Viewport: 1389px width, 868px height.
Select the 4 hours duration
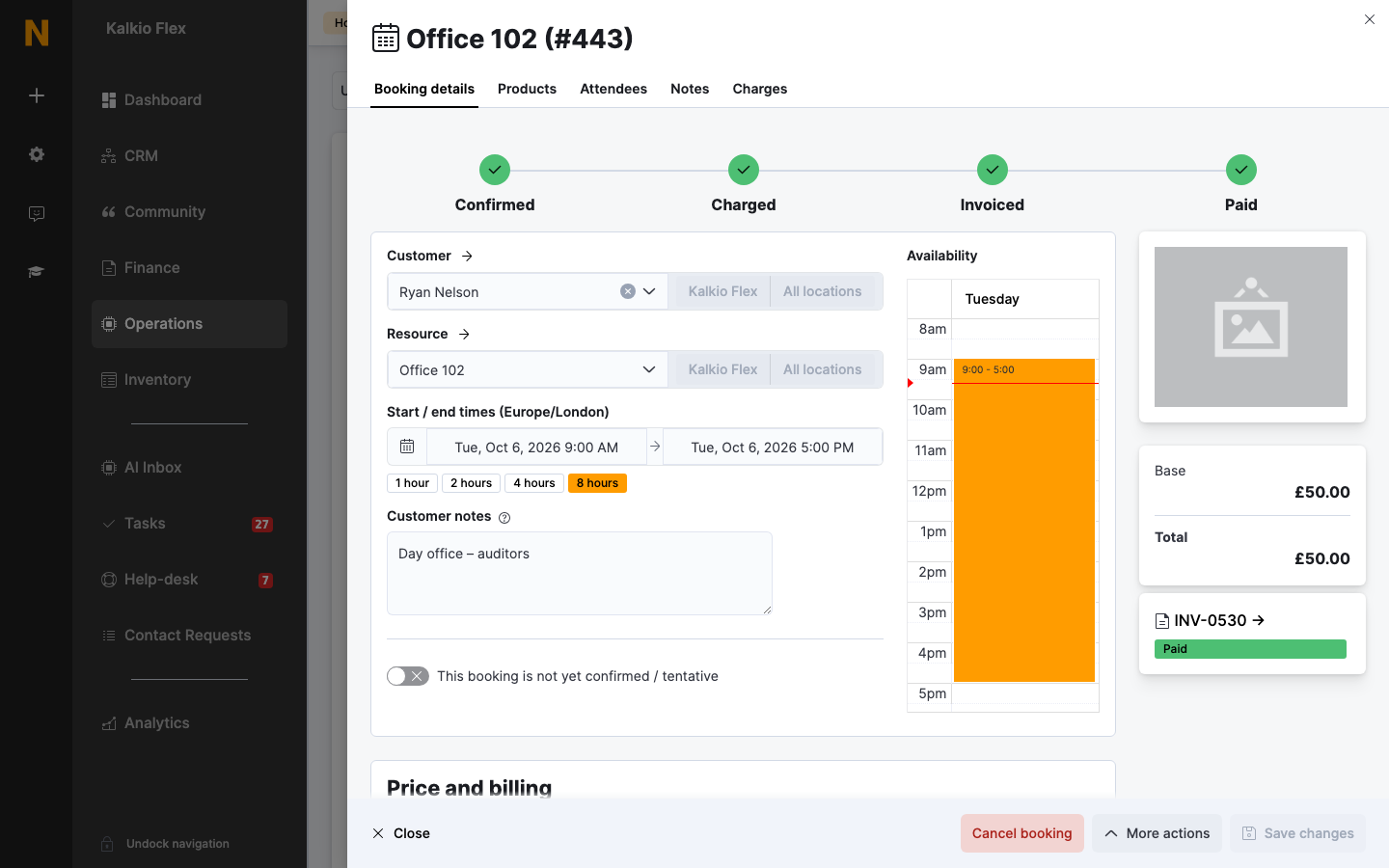[534, 483]
